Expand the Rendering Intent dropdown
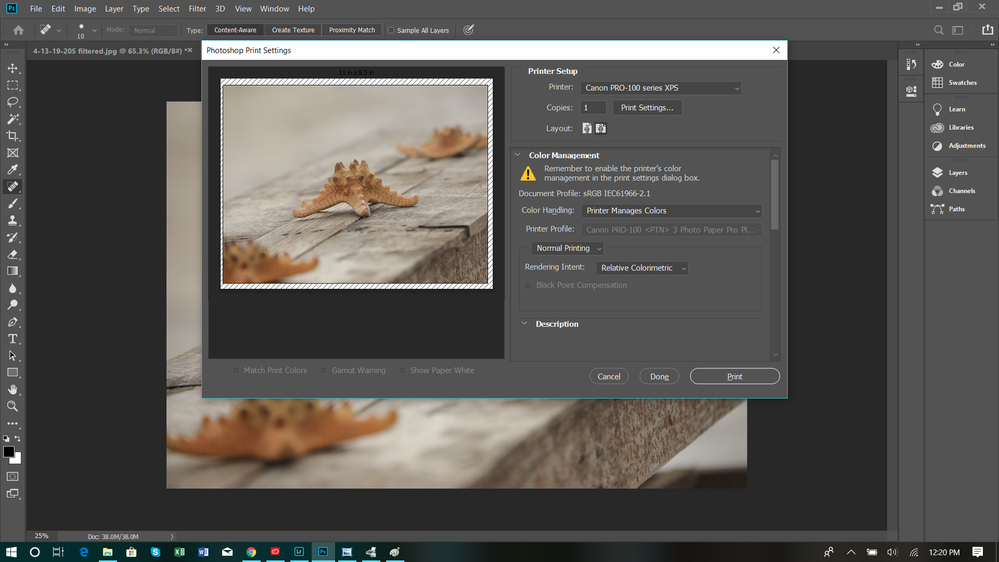The image size is (999, 562). 643,268
